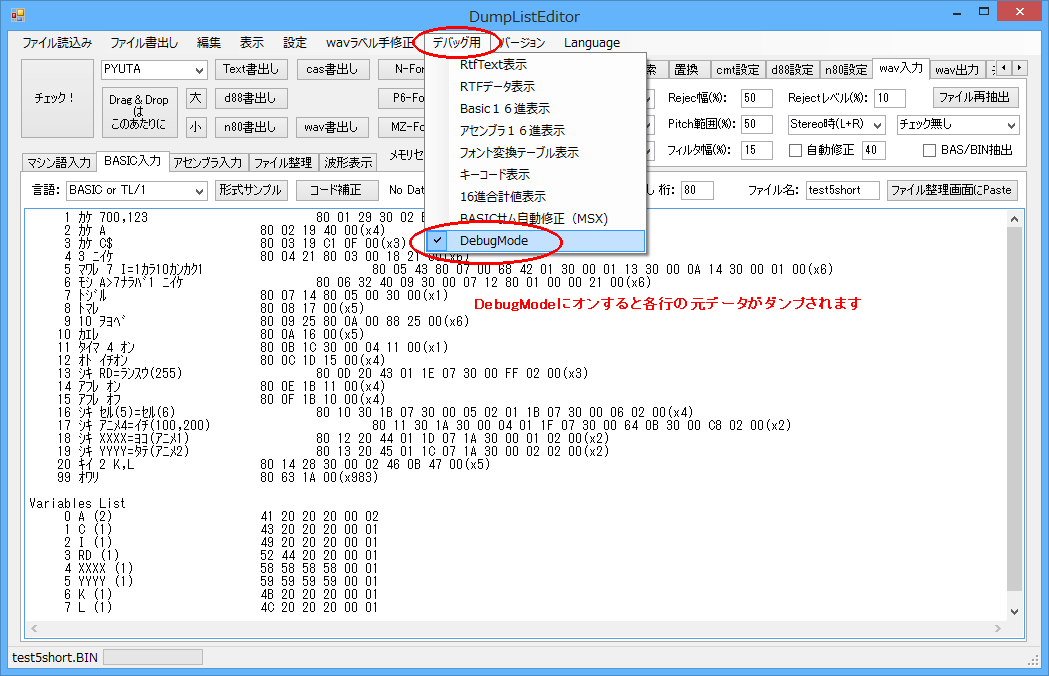Enable the 自動修正 checkbox
Screen dimensions: 1049x676
pyautogui.click(x=795, y=151)
